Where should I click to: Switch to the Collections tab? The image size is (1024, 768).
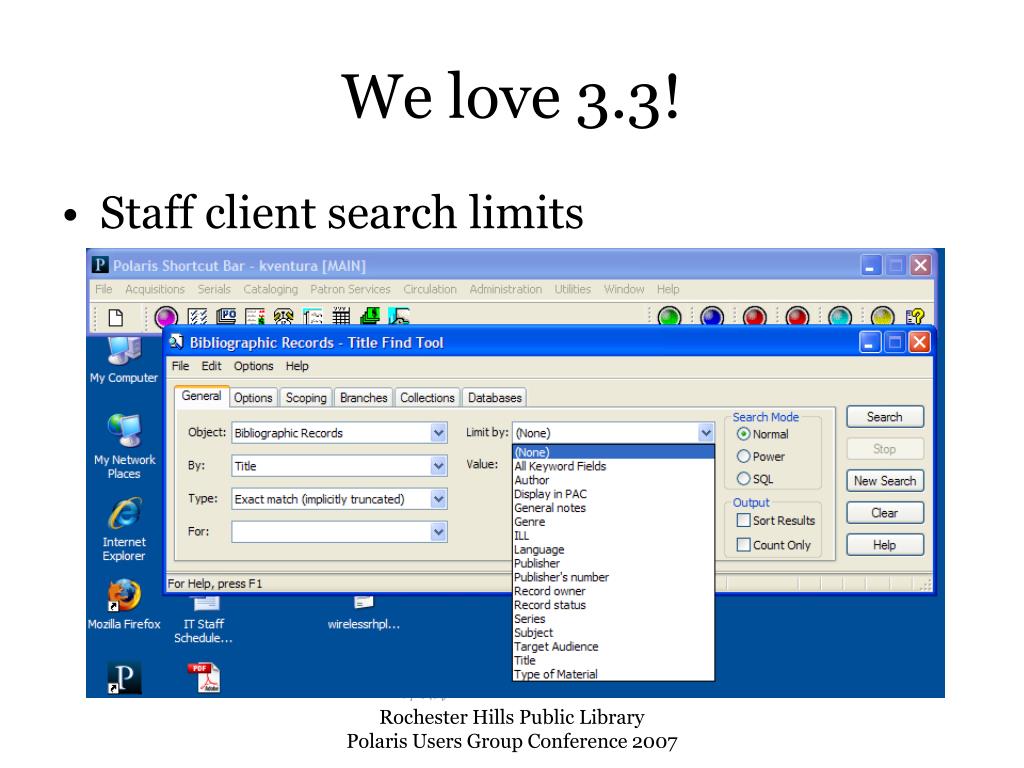pyautogui.click(x=427, y=398)
